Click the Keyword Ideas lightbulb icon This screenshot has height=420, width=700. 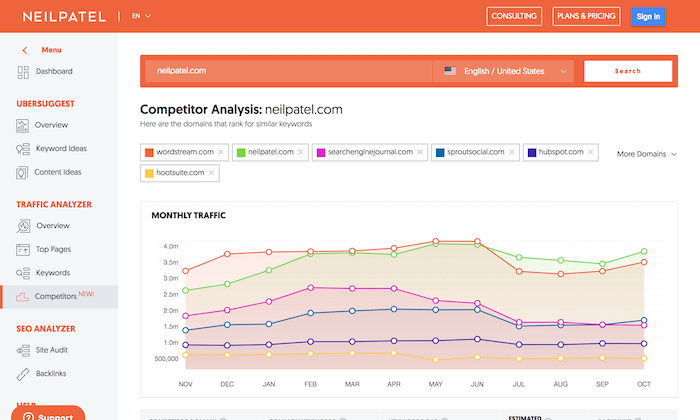coord(23,149)
